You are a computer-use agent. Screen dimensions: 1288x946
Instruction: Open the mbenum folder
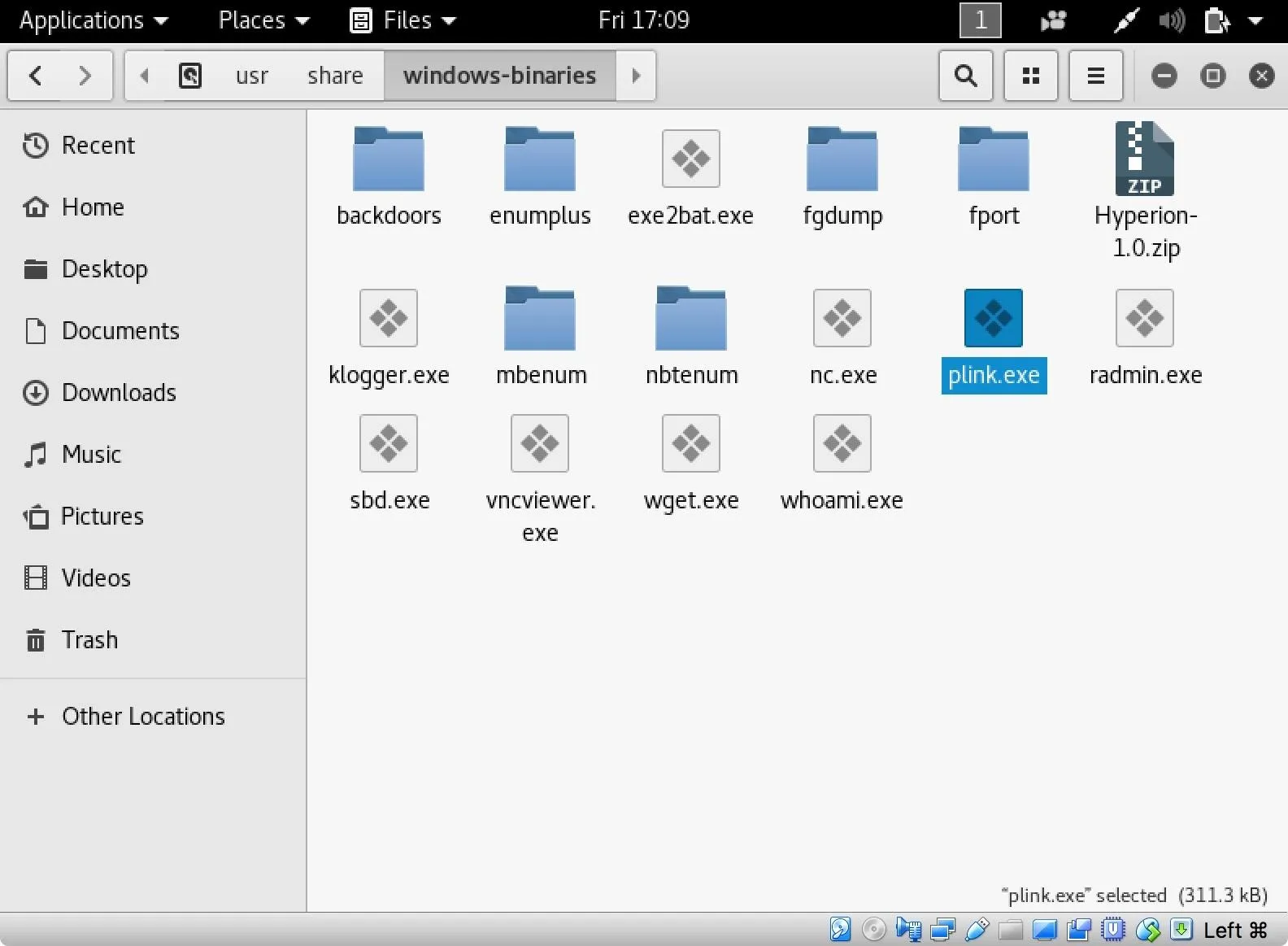(540, 318)
